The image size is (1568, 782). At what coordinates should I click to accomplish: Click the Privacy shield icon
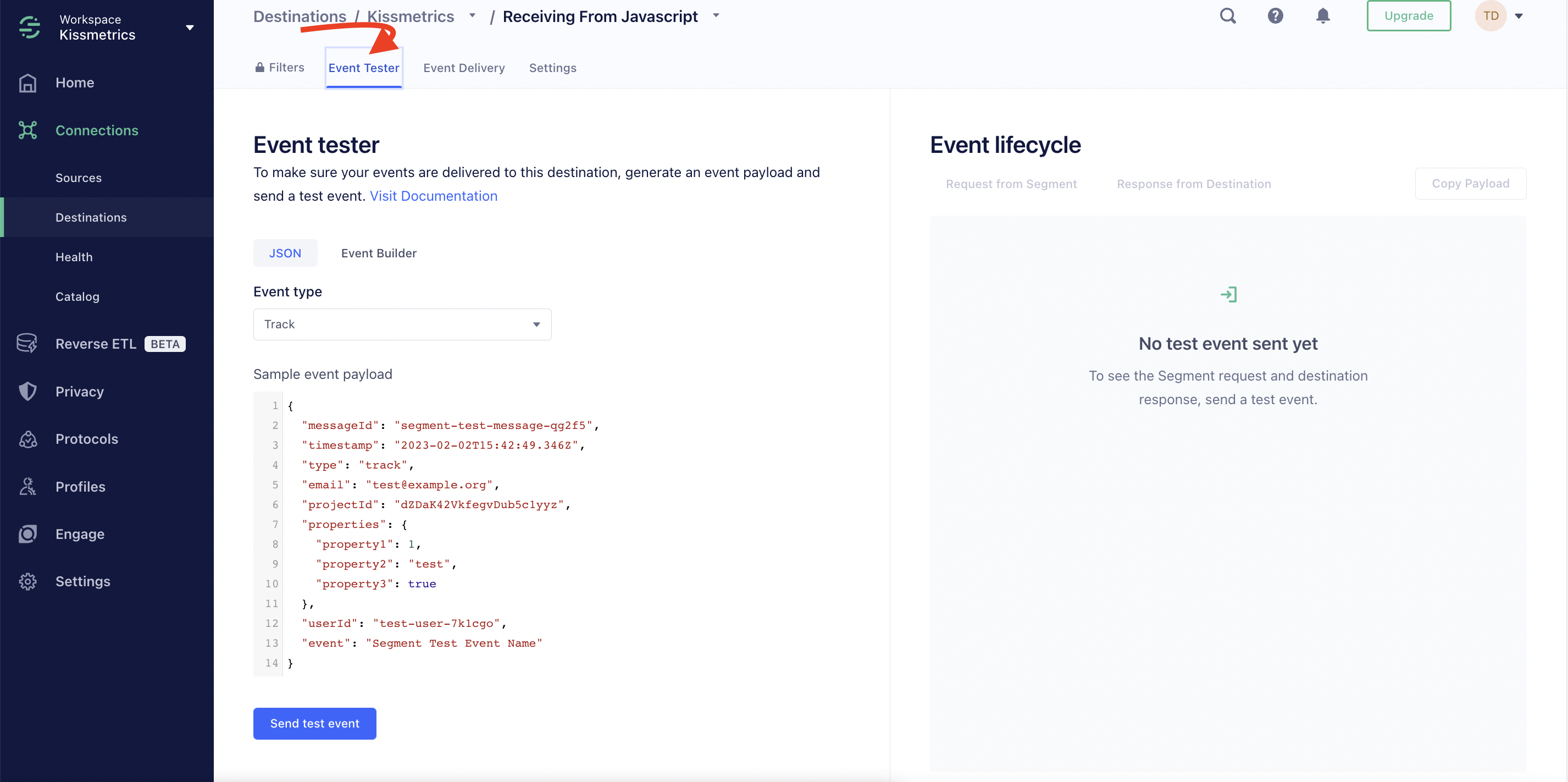(28, 392)
